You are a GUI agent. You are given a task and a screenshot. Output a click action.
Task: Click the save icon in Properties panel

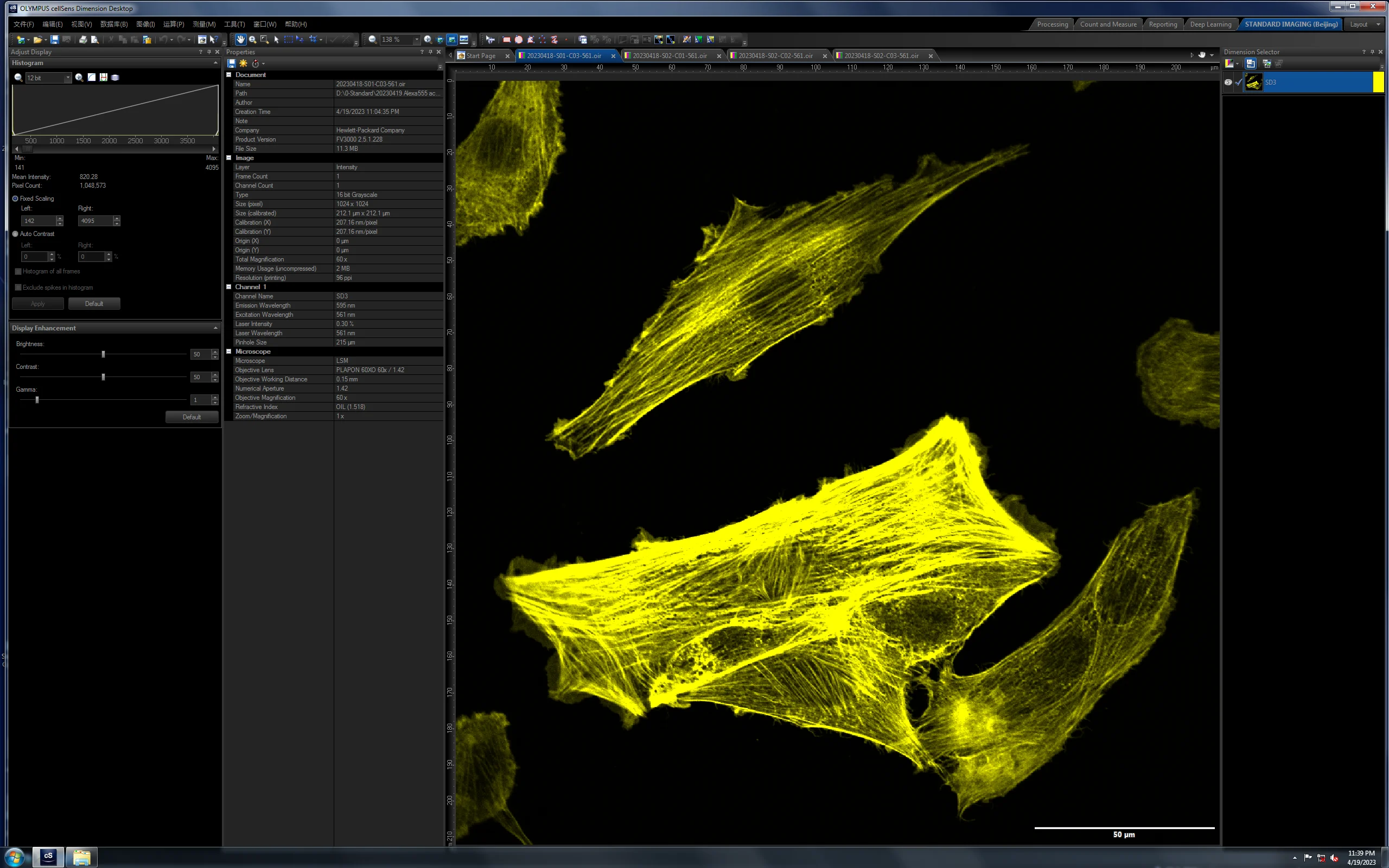[x=231, y=63]
